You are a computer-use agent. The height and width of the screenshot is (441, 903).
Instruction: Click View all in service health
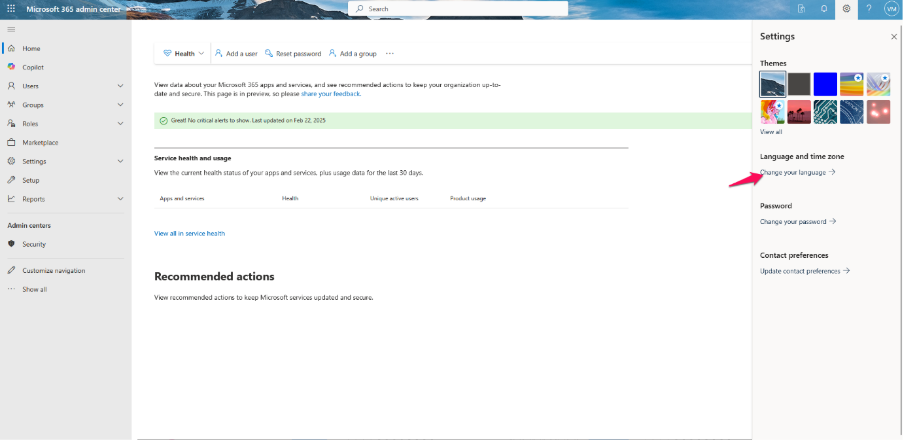[x=189, y=233]
